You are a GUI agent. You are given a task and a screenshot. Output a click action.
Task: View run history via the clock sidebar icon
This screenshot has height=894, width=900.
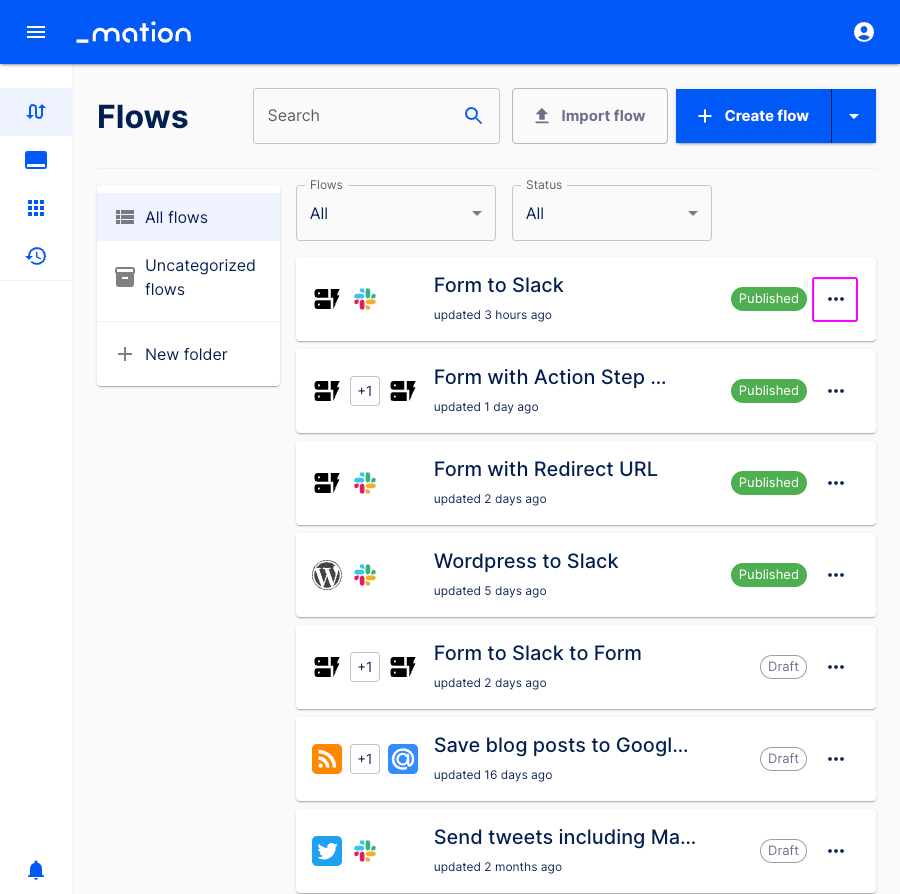[36, 255]
